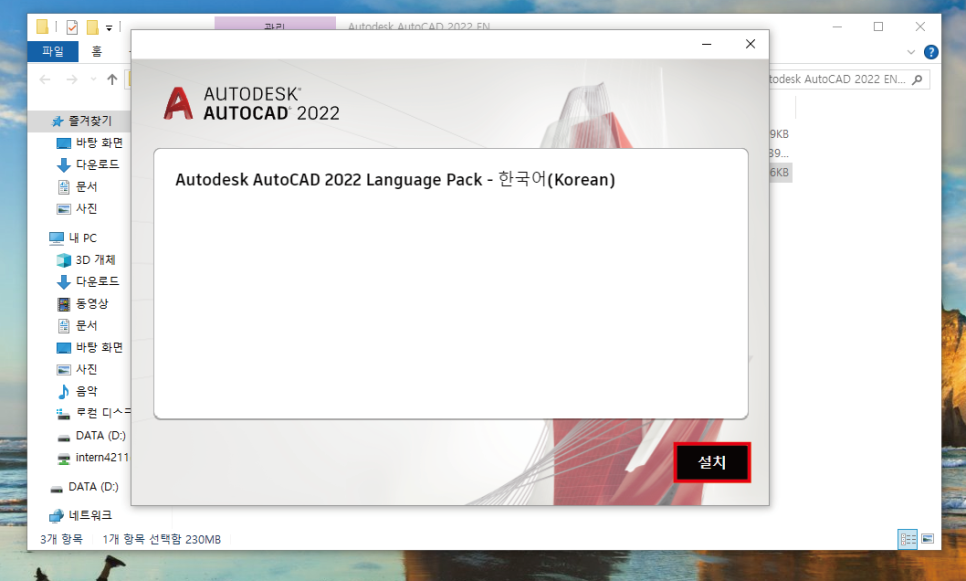Image resolution: width=966 pixels, height=581 pixels.
Task: Switch to details view layout
Action: click(908, 539)
